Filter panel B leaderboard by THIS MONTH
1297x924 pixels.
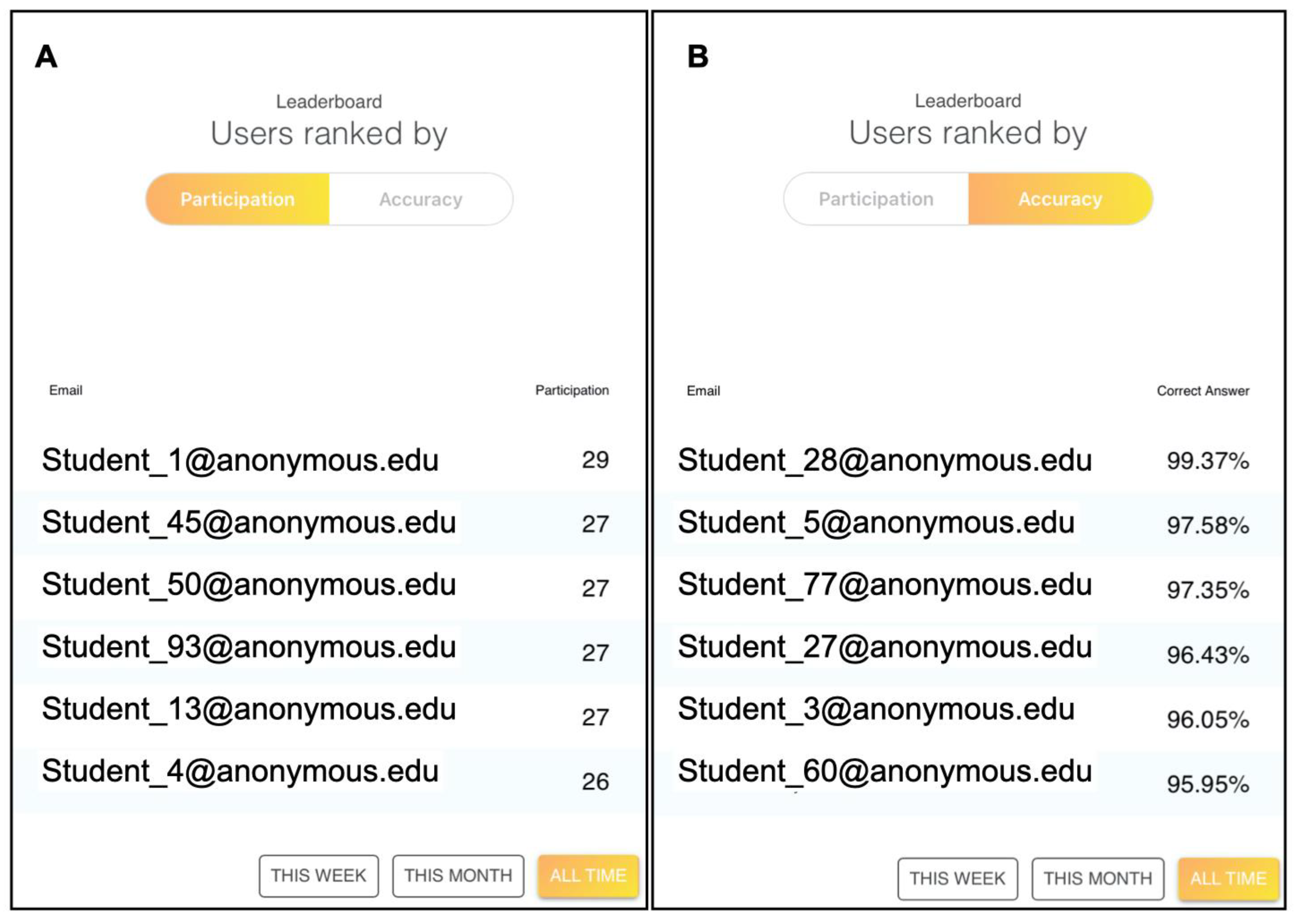pos(1097,879)
